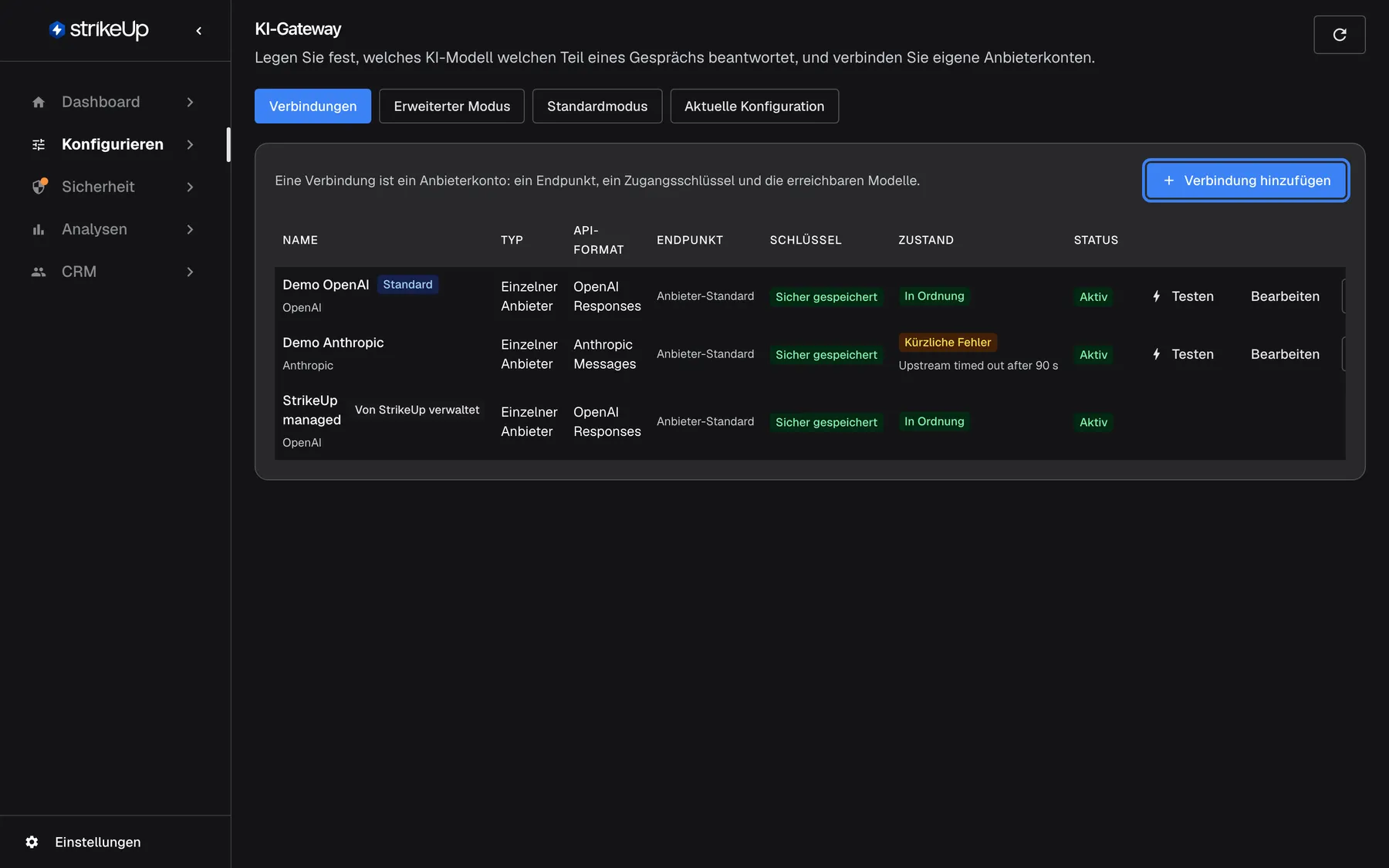Image resolution: width=1389 pixels, height=868 pixels.
Task: Click the Dashboard home icon
Action: (x=39, y=102)
